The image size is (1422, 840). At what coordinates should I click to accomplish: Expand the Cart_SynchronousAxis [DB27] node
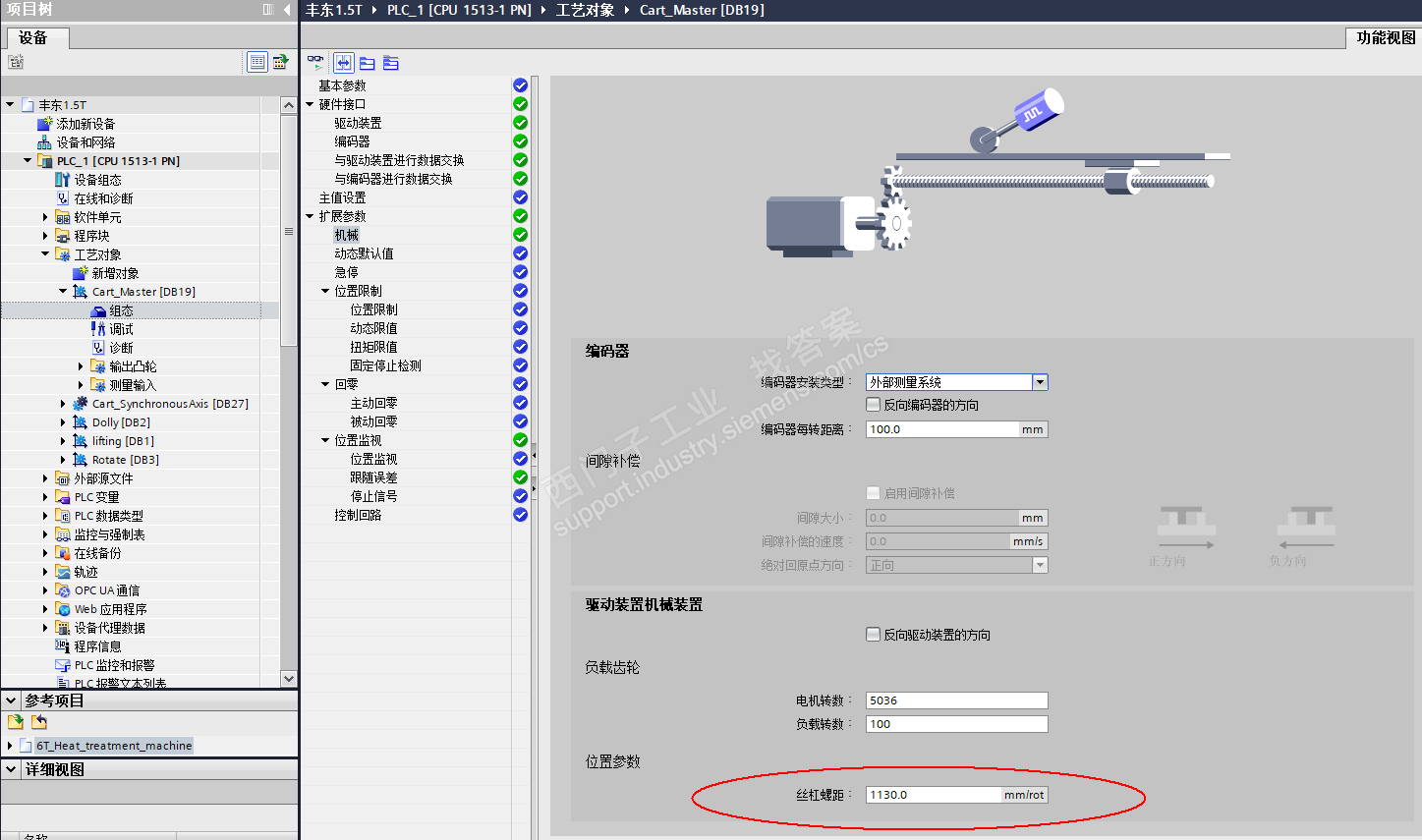click(x=63, y=404)
